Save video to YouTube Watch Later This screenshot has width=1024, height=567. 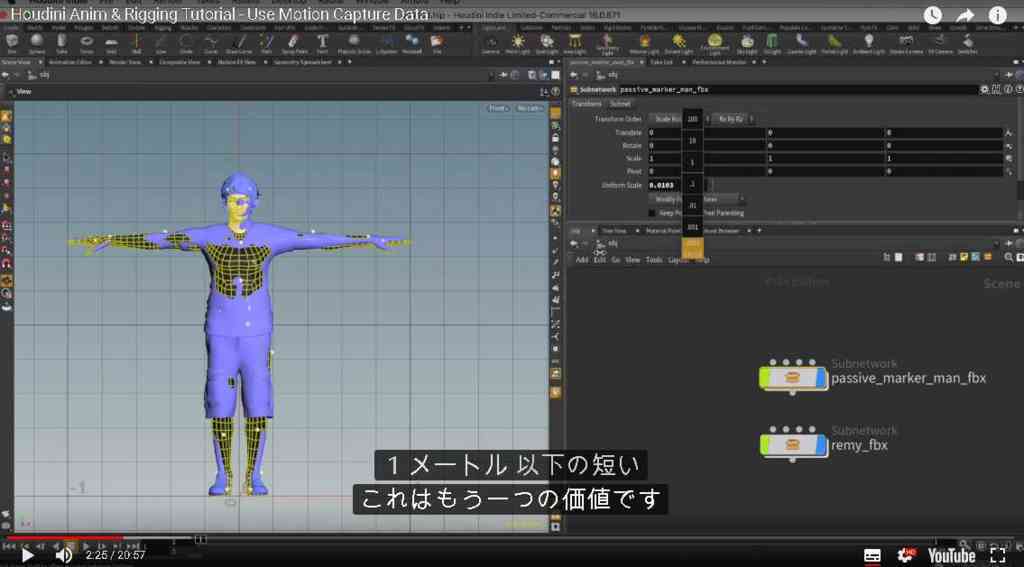point(933,15)
